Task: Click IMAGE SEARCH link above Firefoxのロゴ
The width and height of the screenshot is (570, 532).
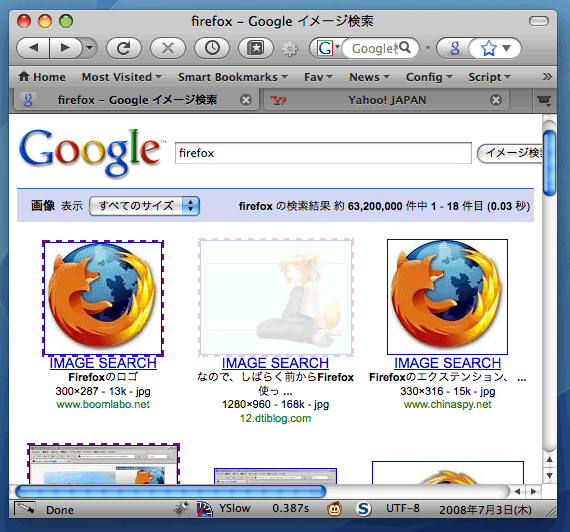Action: coord(103,363)
